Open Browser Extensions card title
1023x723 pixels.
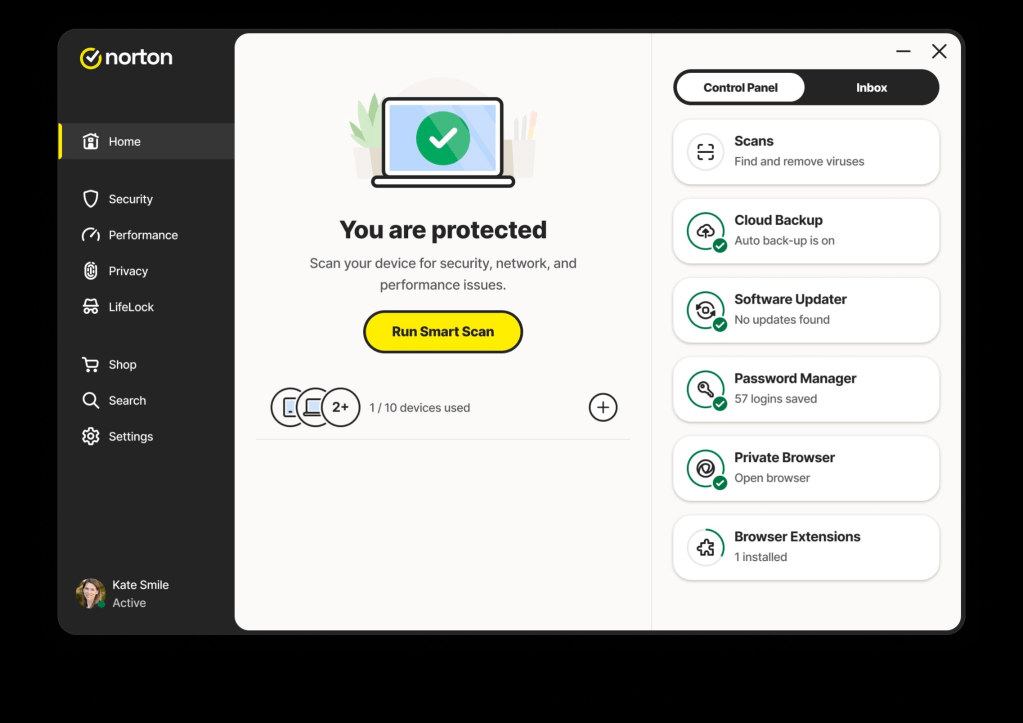[797, 536]
